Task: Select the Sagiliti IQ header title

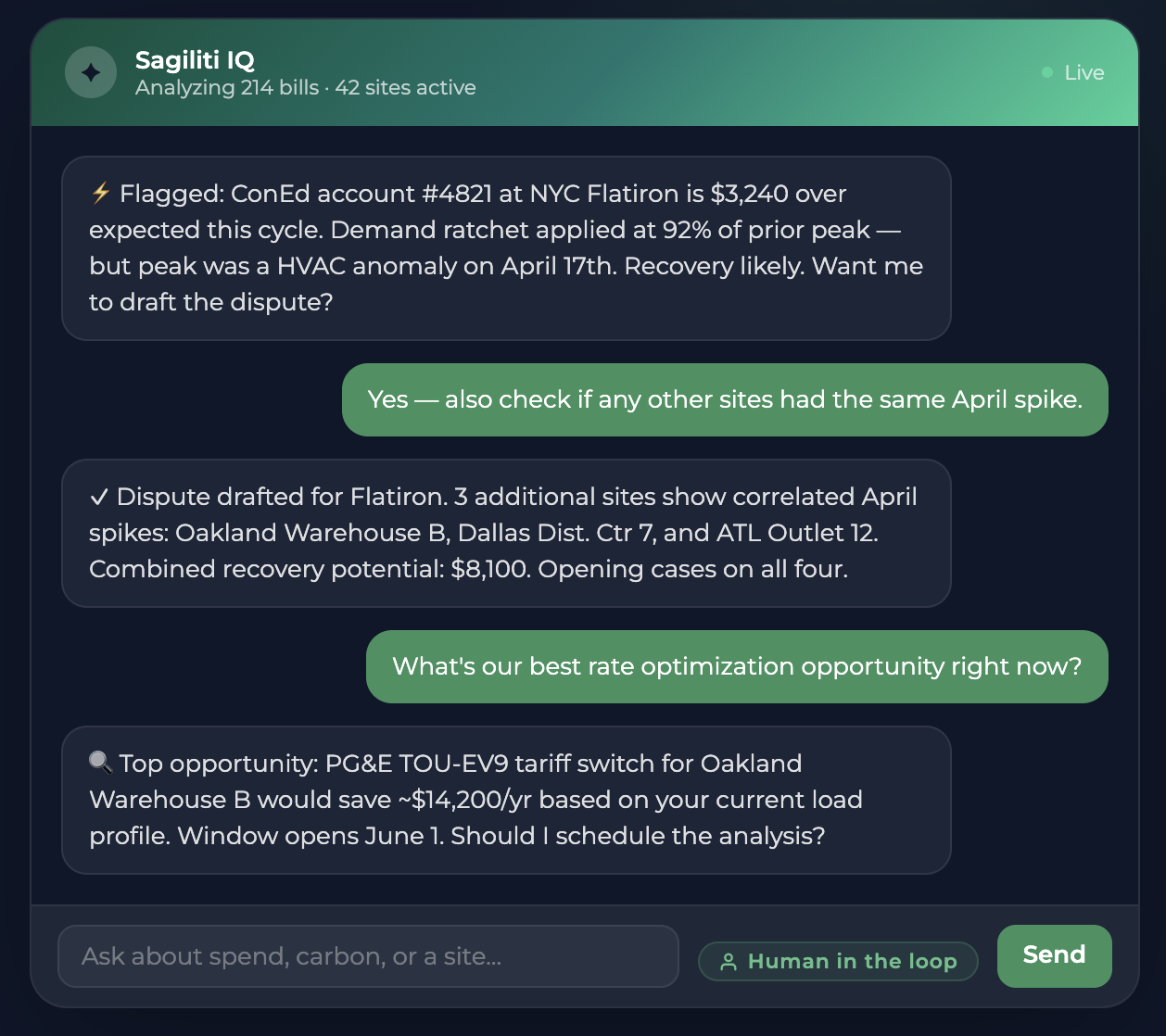Action: [x=195, y=60]
